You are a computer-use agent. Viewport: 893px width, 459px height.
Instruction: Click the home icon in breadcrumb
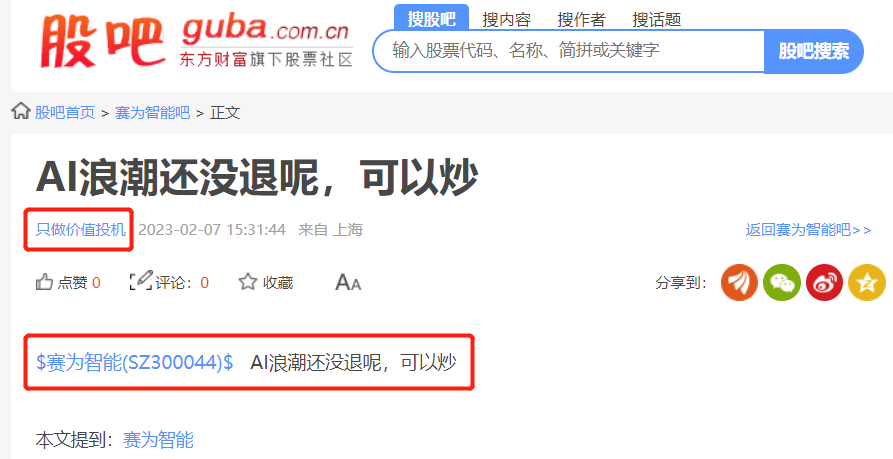21,111
